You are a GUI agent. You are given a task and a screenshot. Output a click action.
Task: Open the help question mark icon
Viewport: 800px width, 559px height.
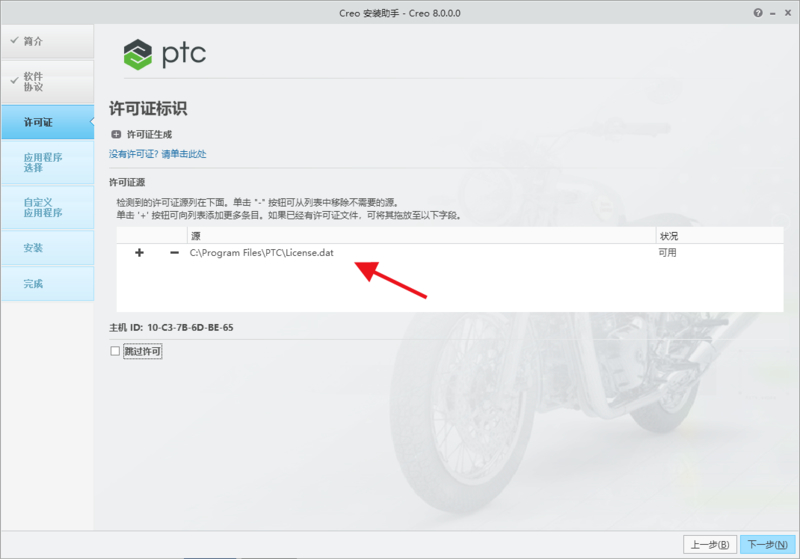click(758, 13)
